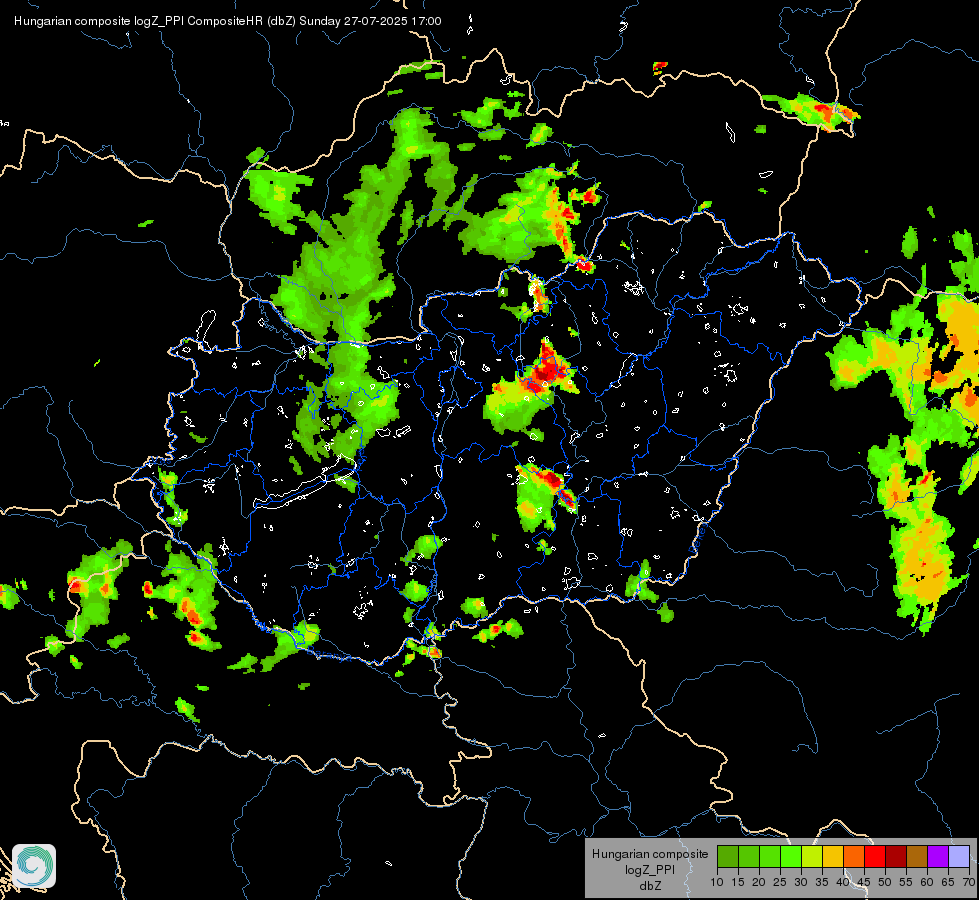Click the swirl logo icon
The width and height of the screenshot is (979, 900).
pyautogui.click(x=34, y=866)
